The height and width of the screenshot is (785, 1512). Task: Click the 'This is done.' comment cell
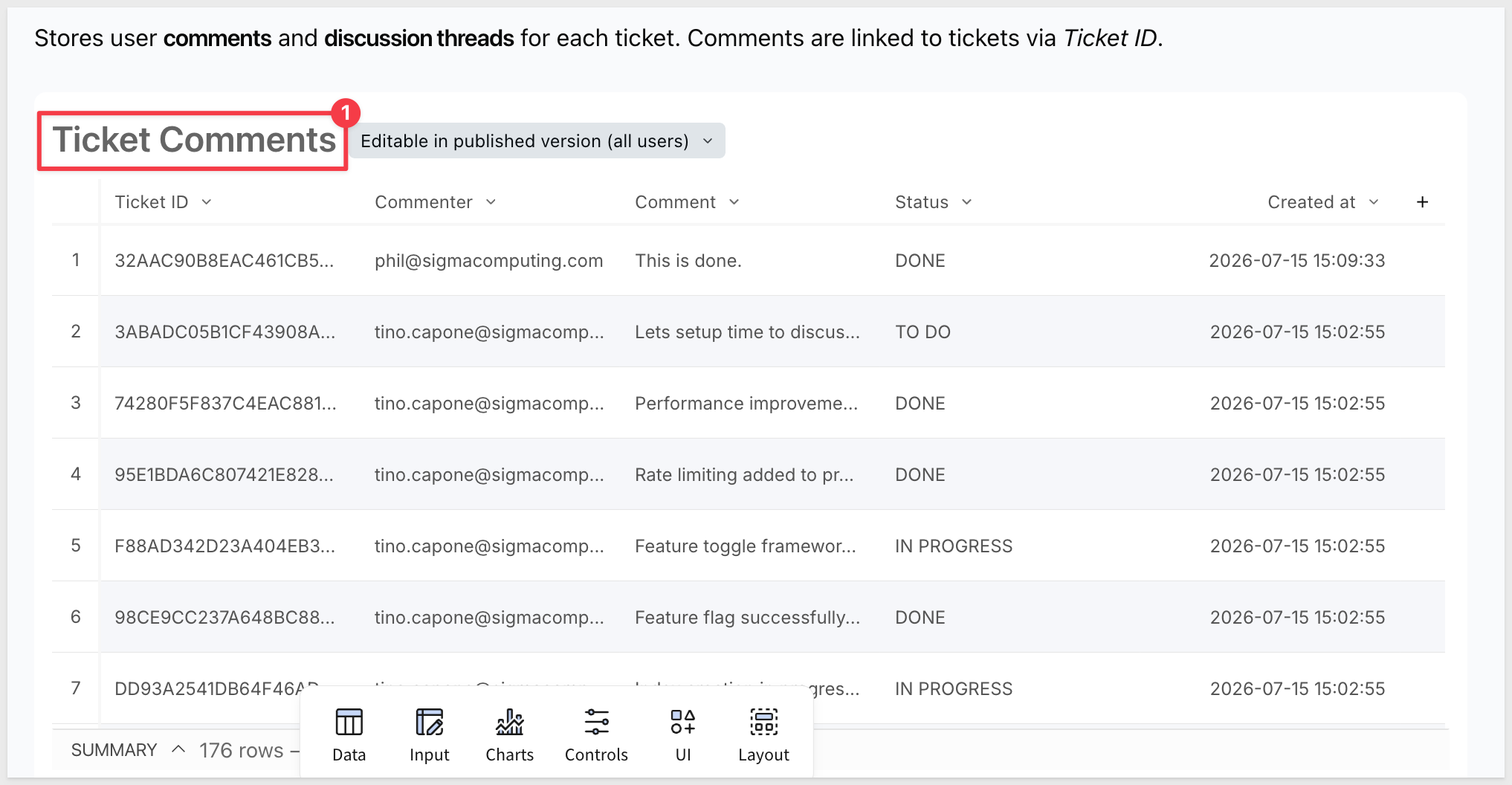click(x=688, y=261)
